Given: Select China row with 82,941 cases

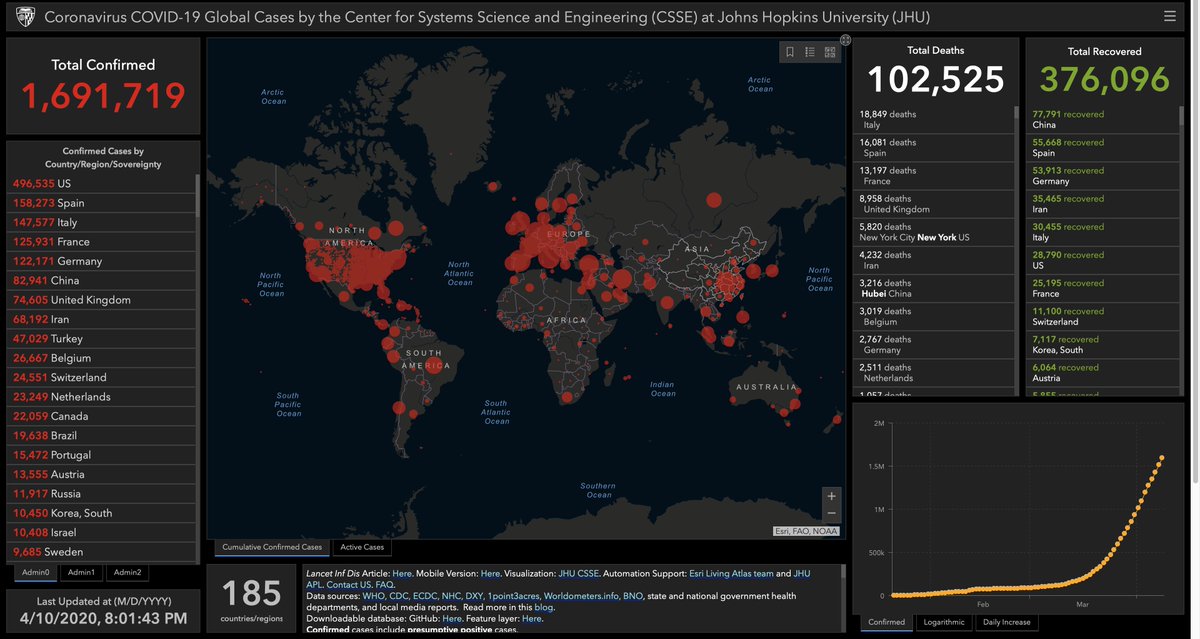Looking at the screenshot, I should 102,281.
